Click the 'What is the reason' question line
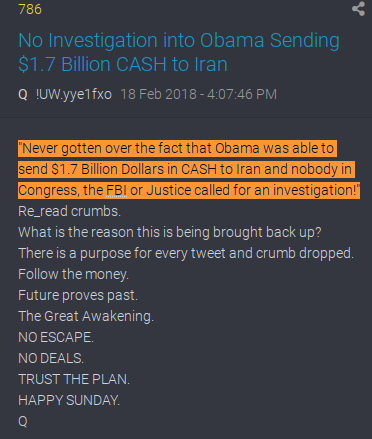372x439 pixels. tap(170, 232)
